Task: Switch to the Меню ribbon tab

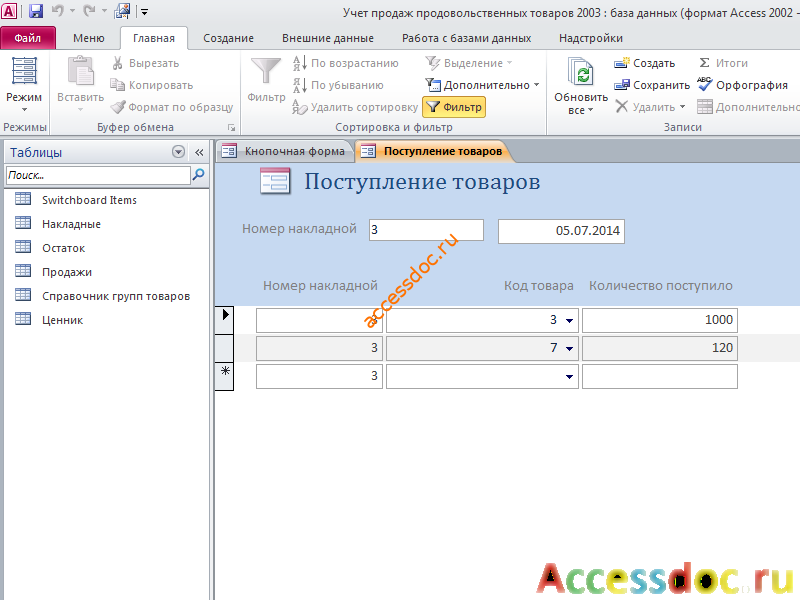Action: click(x=88, y=38)
